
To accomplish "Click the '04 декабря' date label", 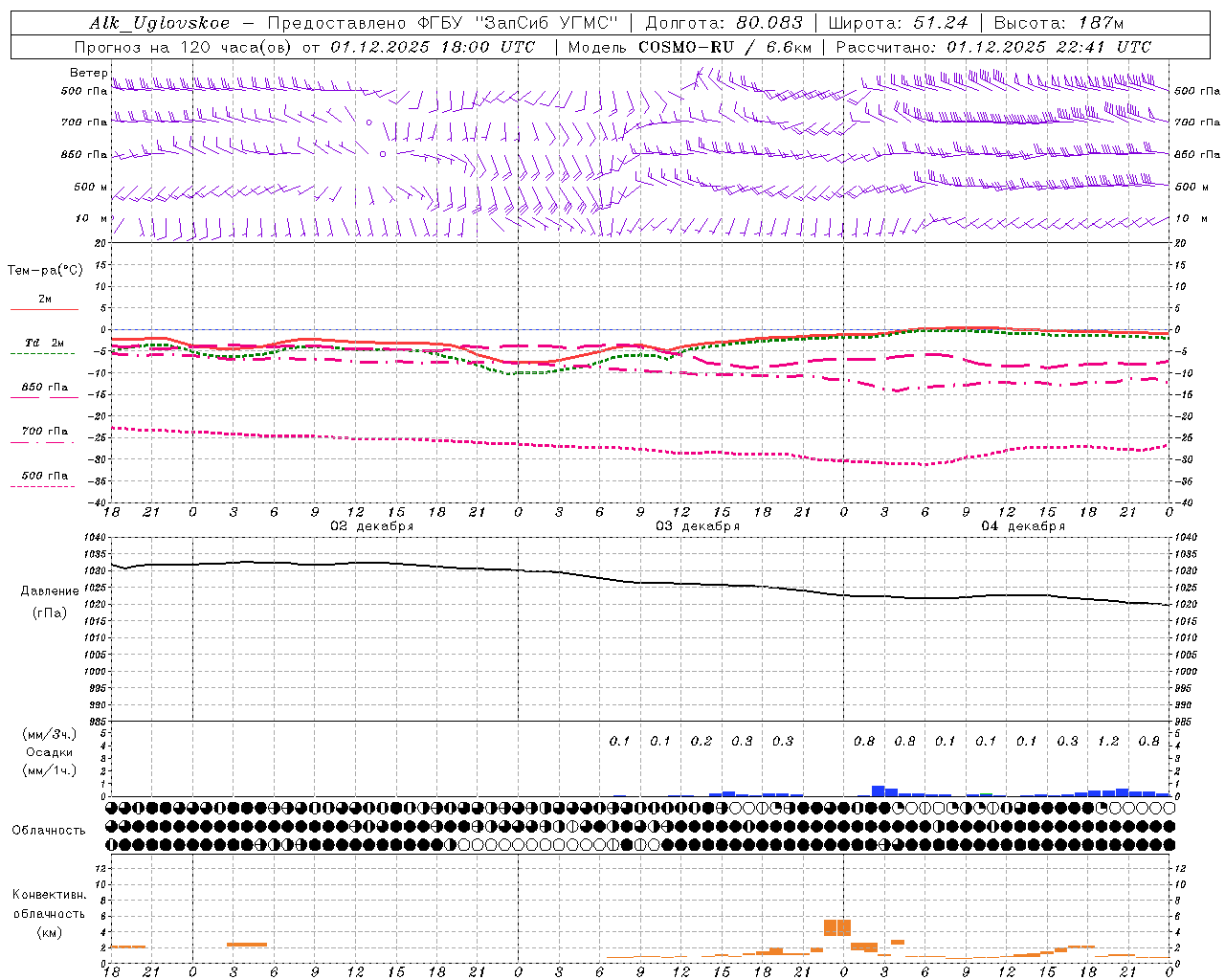I will point(1023,526).
